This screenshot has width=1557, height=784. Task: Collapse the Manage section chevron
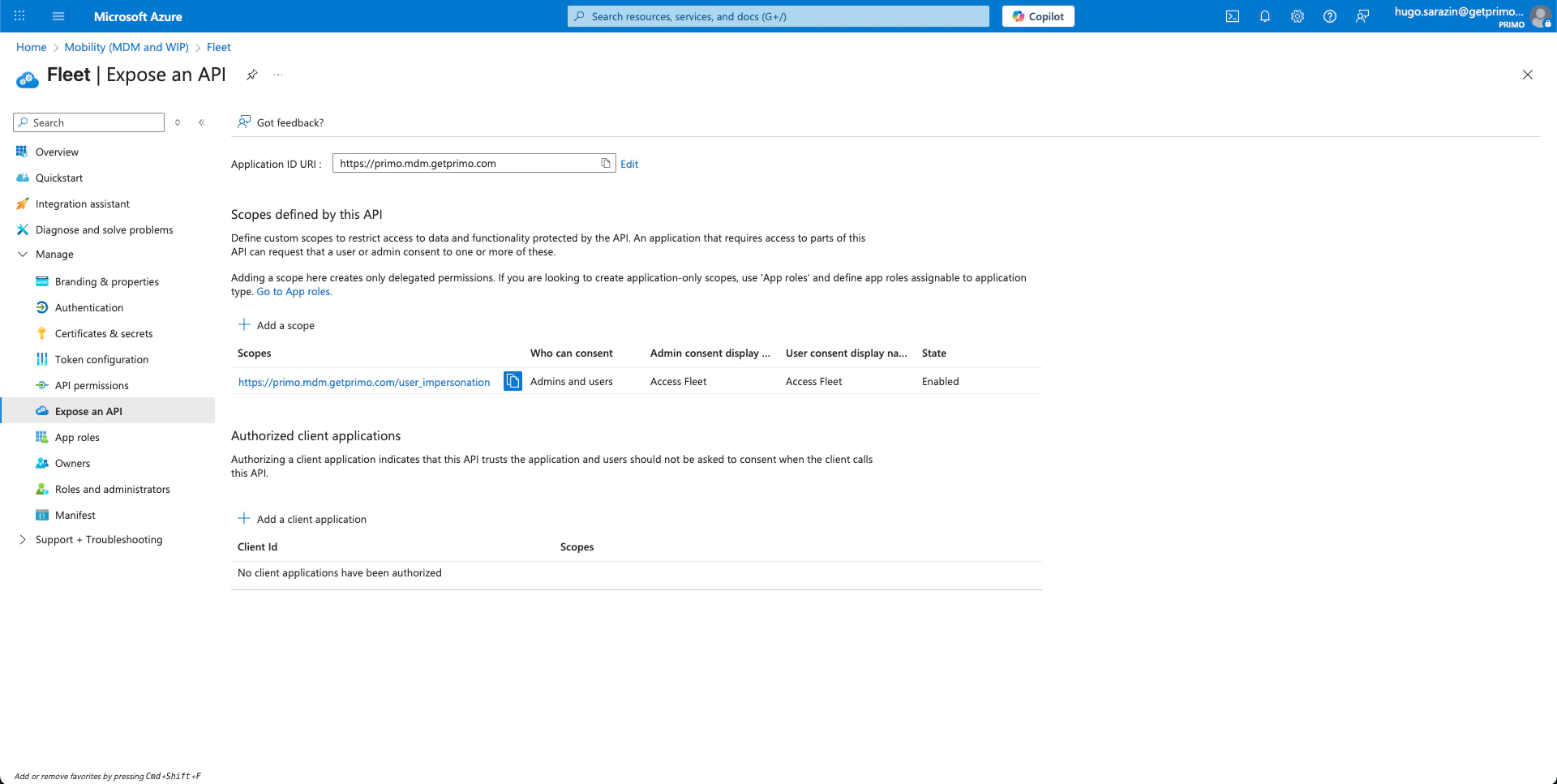click(x=22, y=254)
